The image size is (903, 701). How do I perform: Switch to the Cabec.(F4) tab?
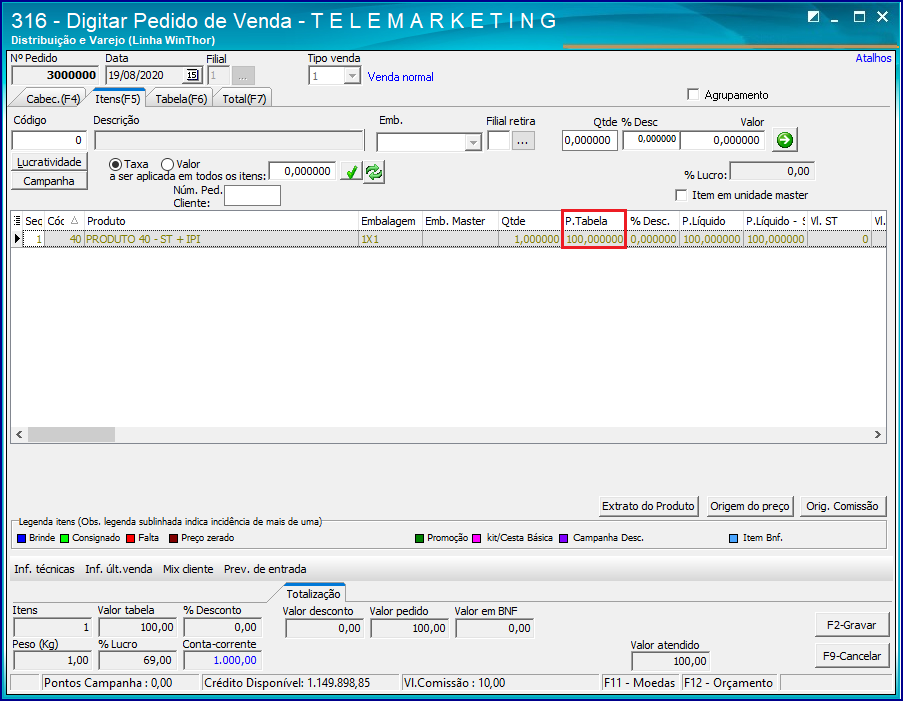coord(52,99)
